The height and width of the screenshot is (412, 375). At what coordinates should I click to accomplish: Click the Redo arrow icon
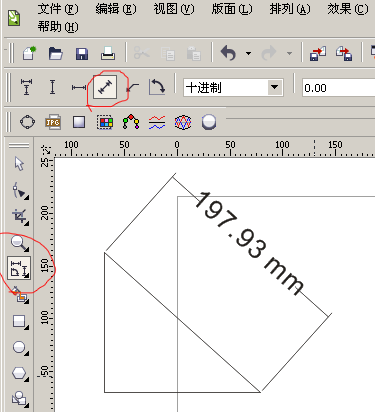[269, 53]
